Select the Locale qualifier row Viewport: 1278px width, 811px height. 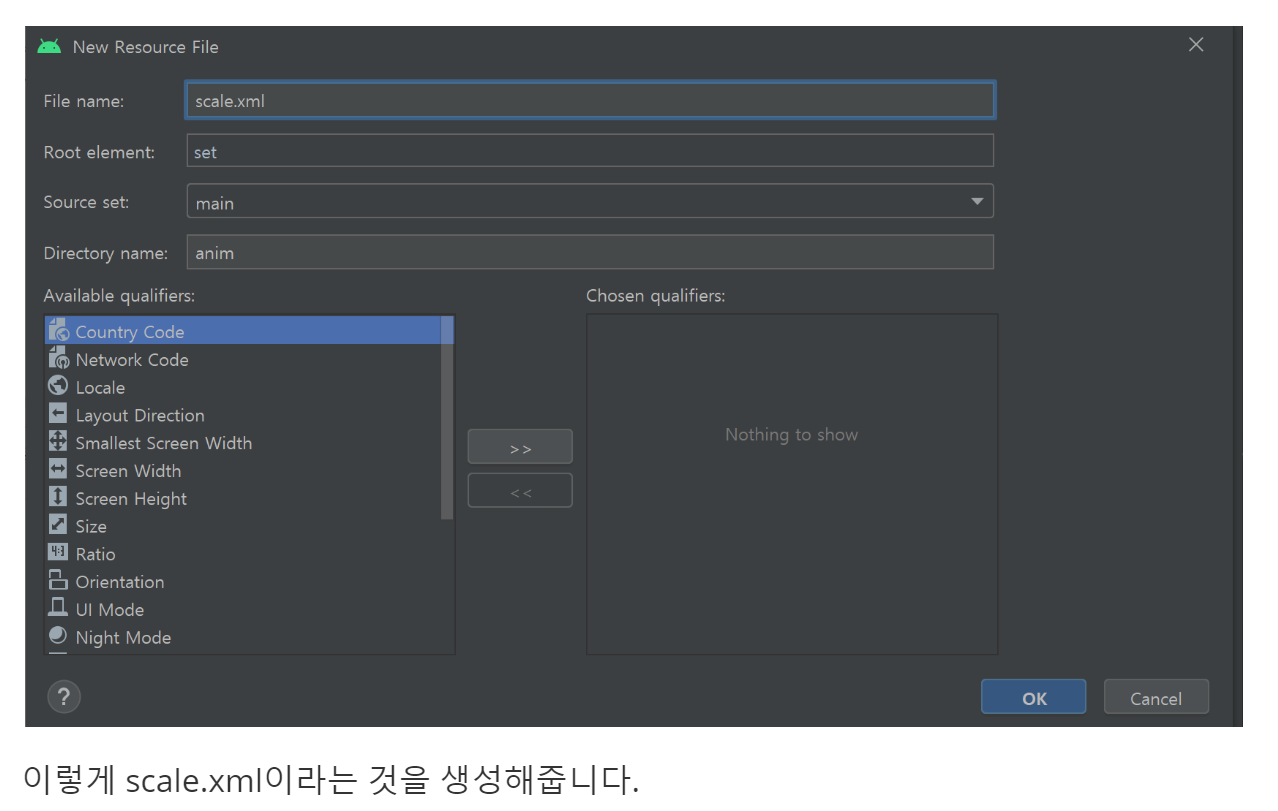click(243, 387)
